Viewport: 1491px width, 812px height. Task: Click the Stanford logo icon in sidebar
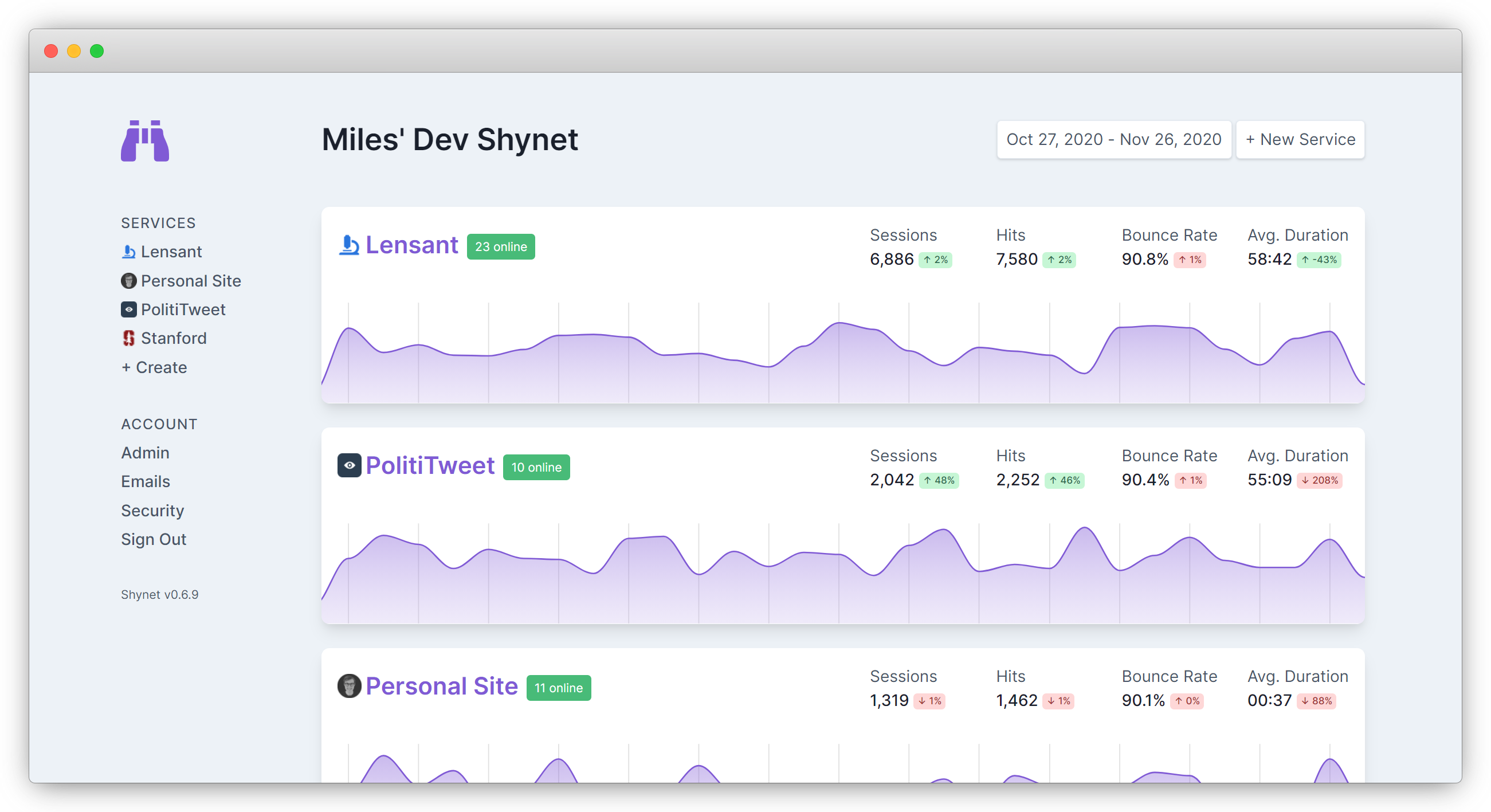pyautogui.click(x=128, y=338)
